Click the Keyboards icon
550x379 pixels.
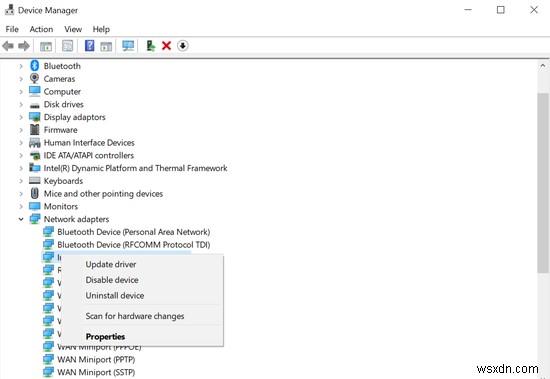click(35, 180)
